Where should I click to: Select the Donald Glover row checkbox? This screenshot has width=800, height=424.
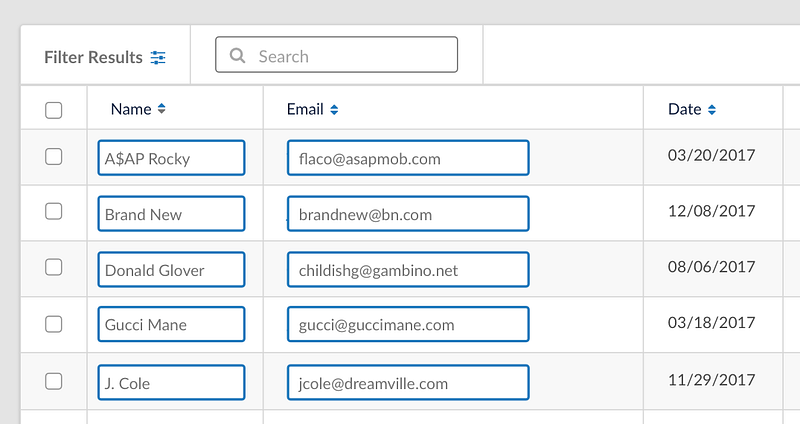[54, 267]
